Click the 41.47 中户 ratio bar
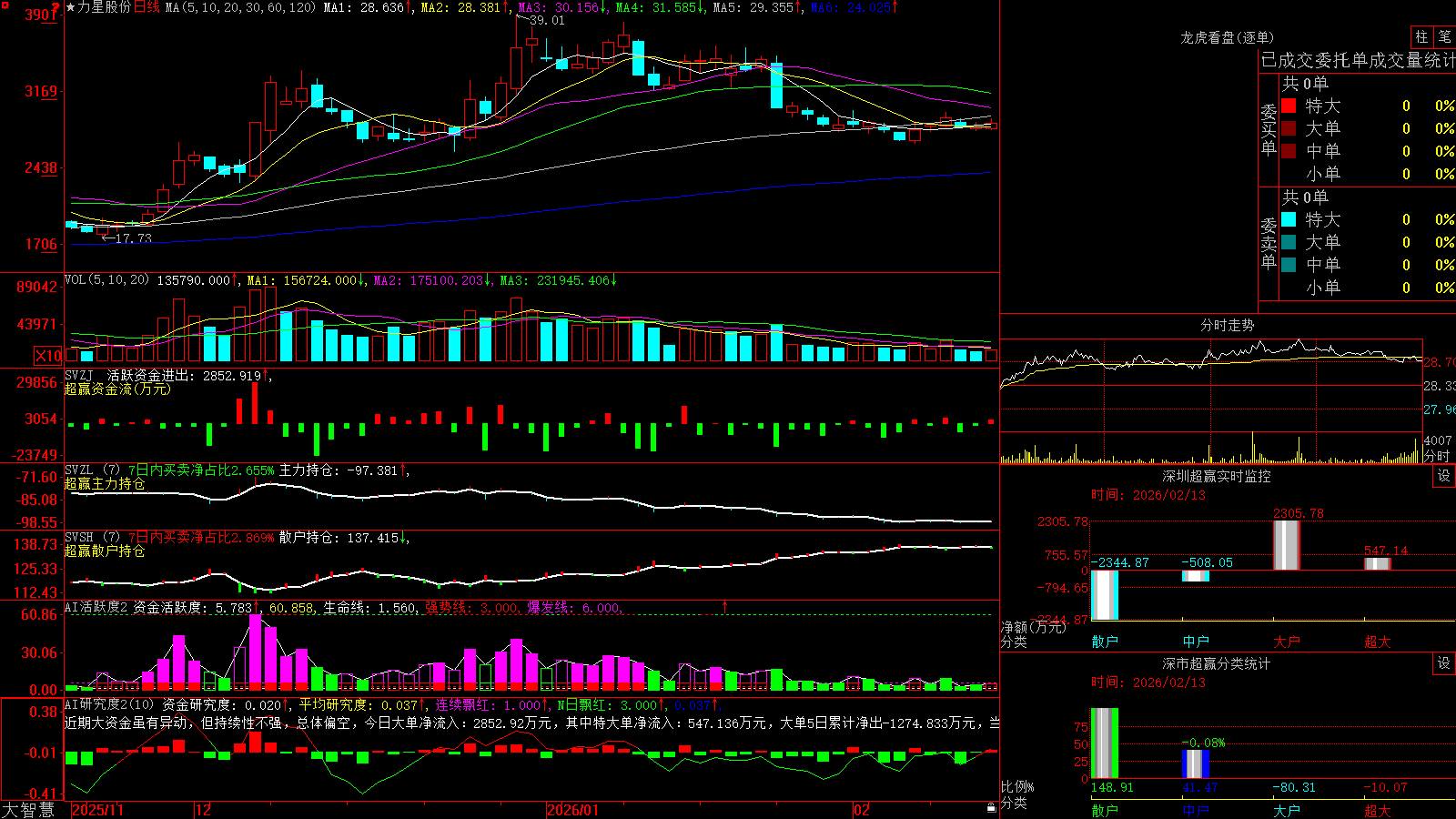The image size is (1456, 819). click(1196, 763)
